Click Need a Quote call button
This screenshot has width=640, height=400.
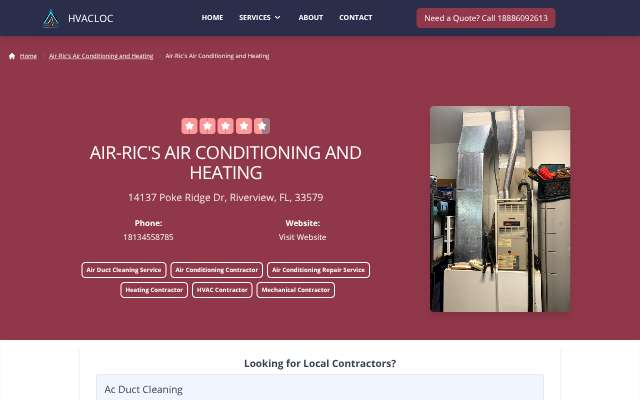click(486, 18)
